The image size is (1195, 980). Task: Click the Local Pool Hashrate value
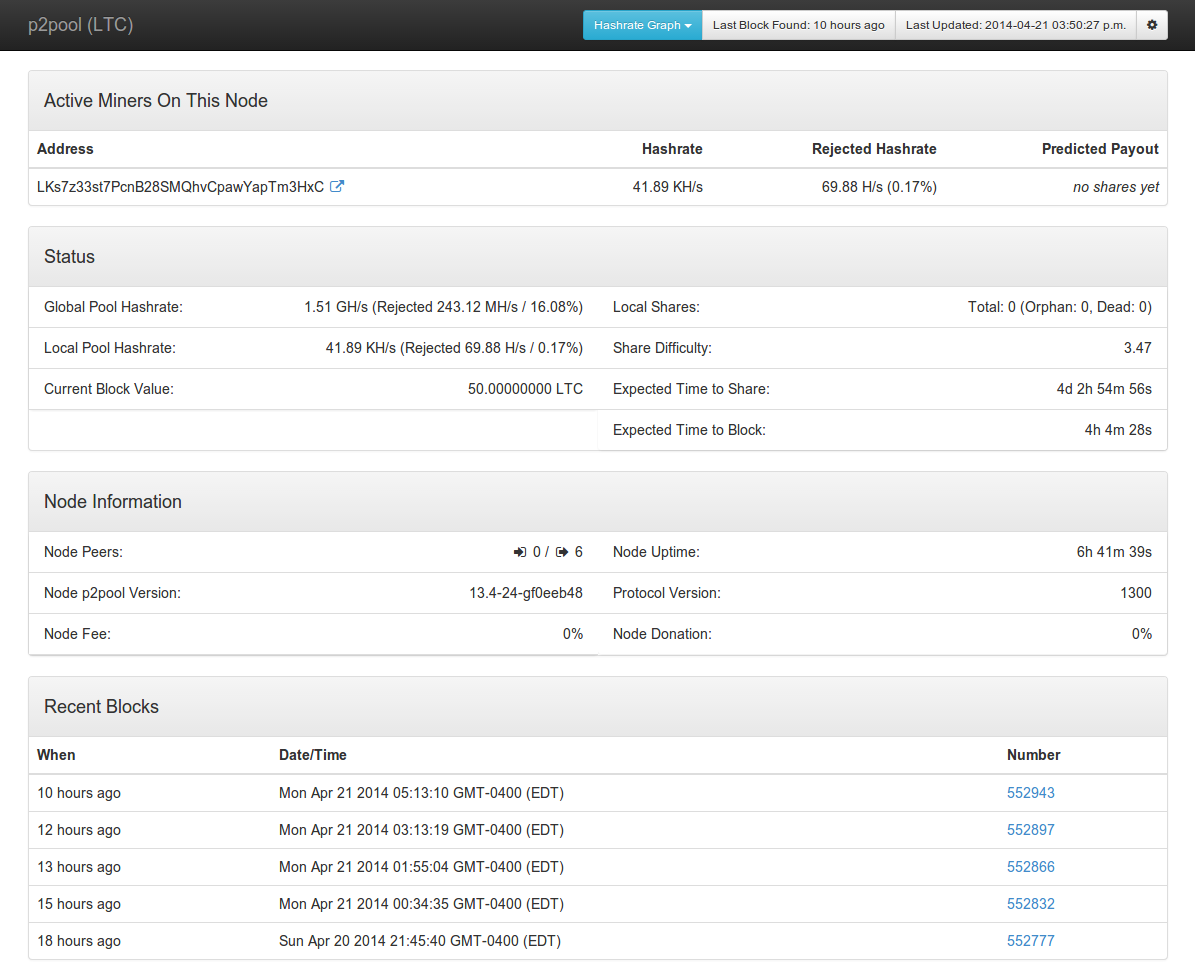454,348
